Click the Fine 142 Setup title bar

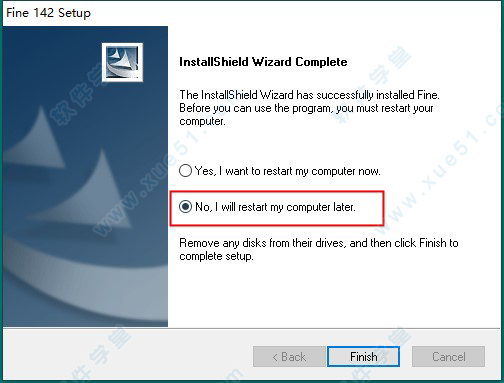(x=252, y=13)
